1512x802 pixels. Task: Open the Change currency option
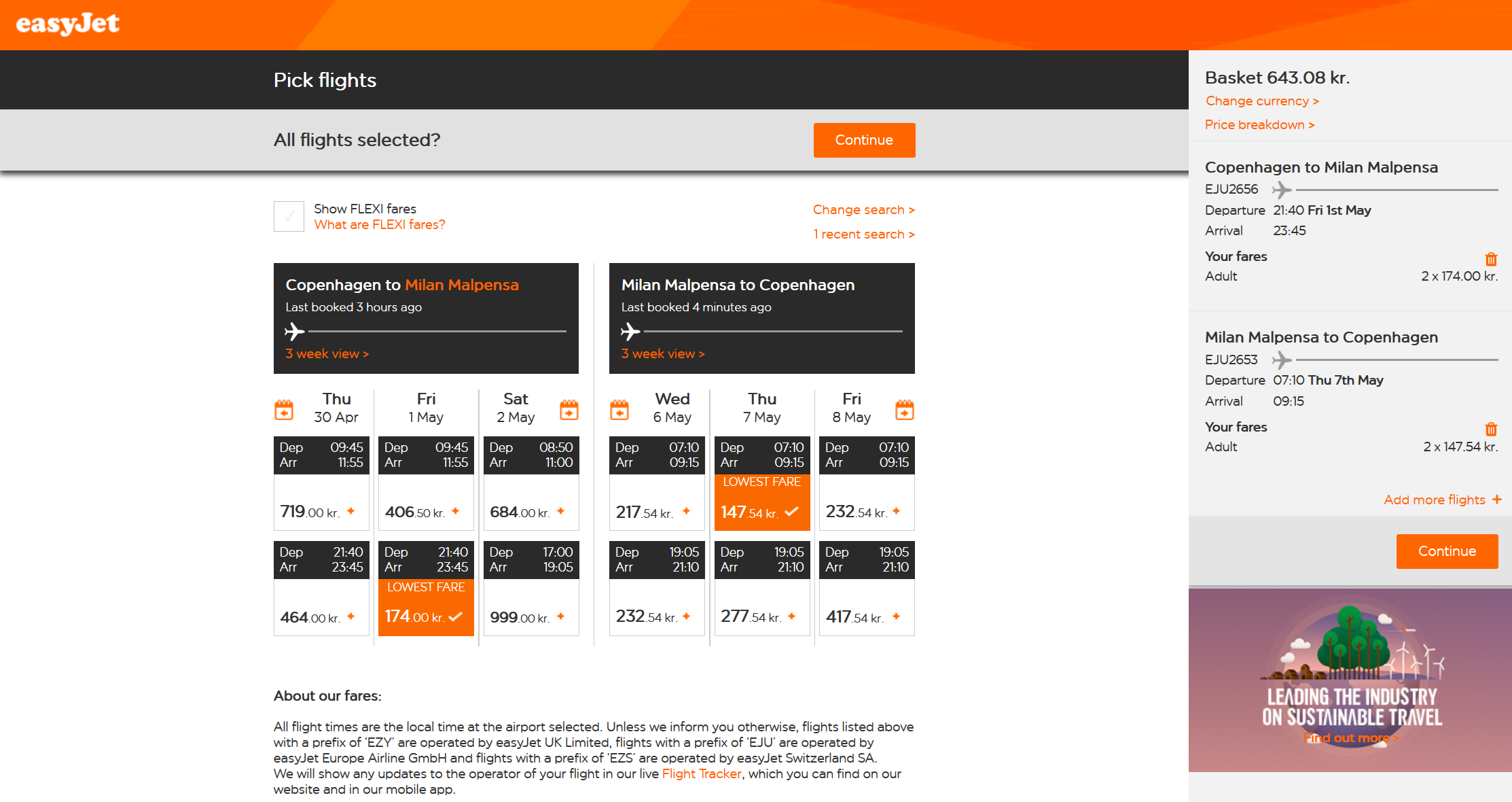1261,101
